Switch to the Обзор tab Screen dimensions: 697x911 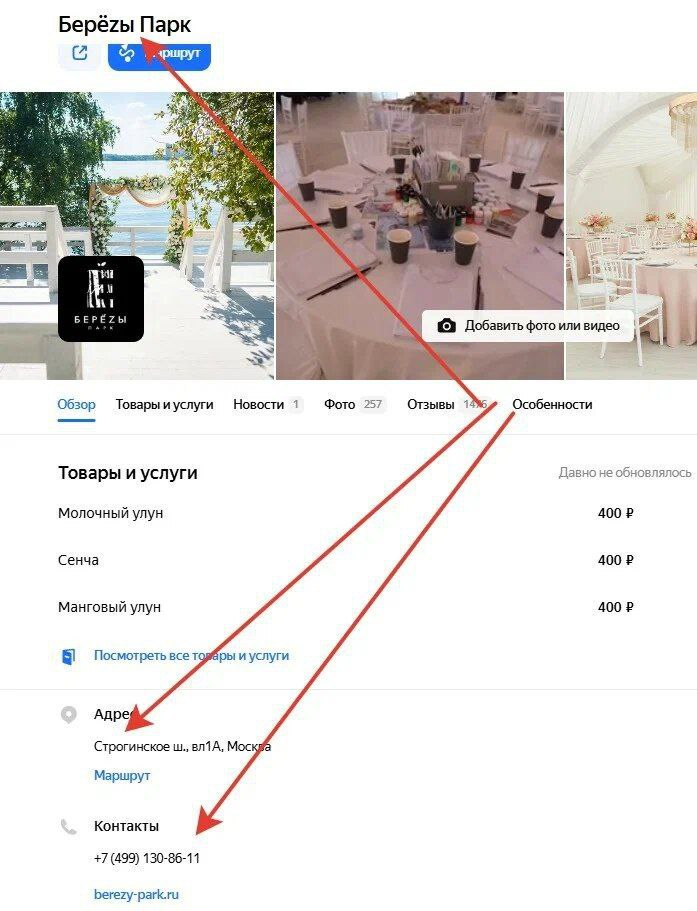coord(76,405)
